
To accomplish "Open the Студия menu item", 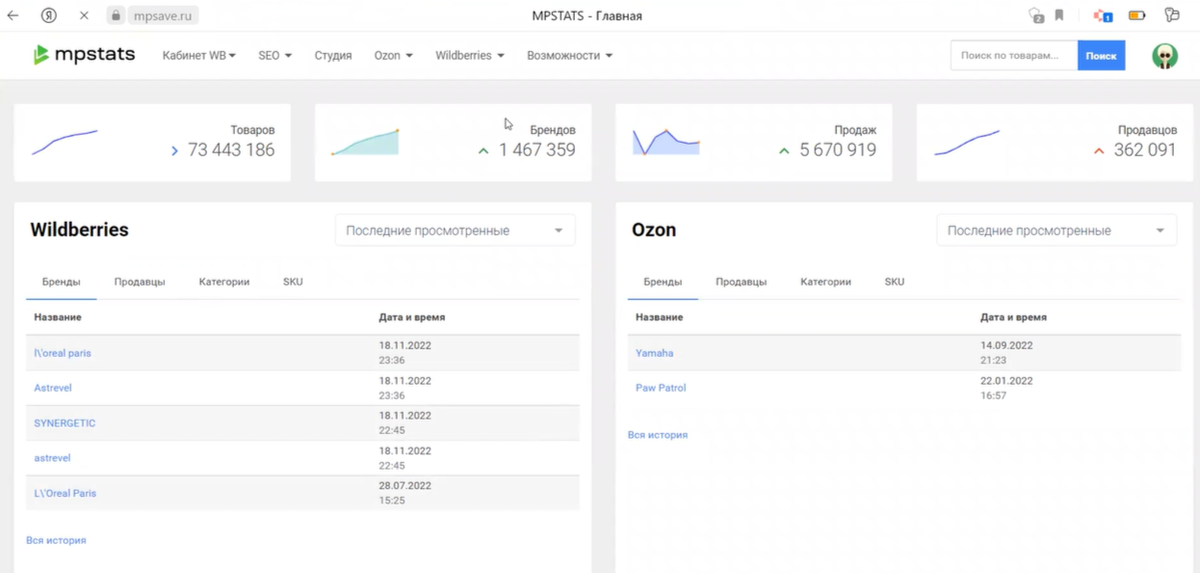I will [333, 56].
